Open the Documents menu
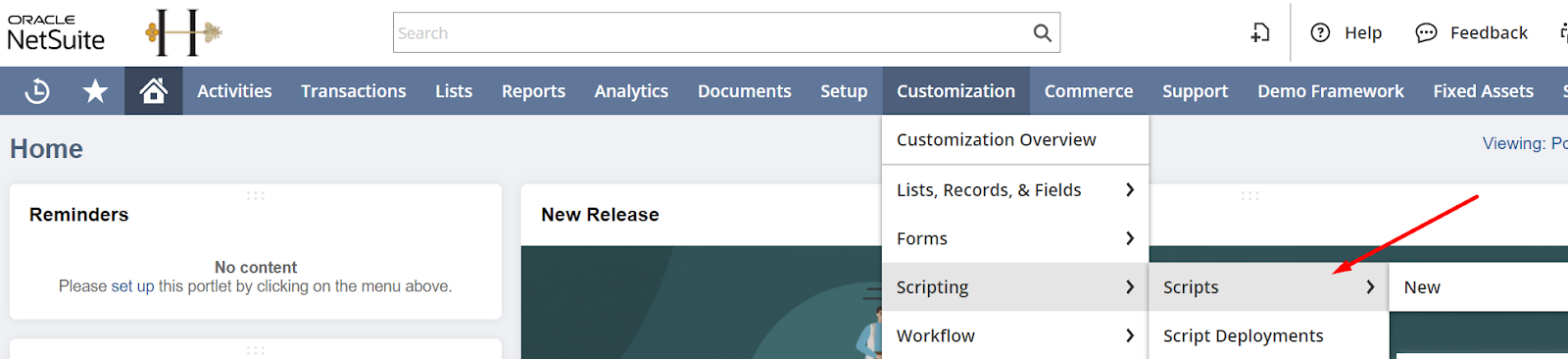Viewport: 1568px width, 359px height. [x=744, y=91]
